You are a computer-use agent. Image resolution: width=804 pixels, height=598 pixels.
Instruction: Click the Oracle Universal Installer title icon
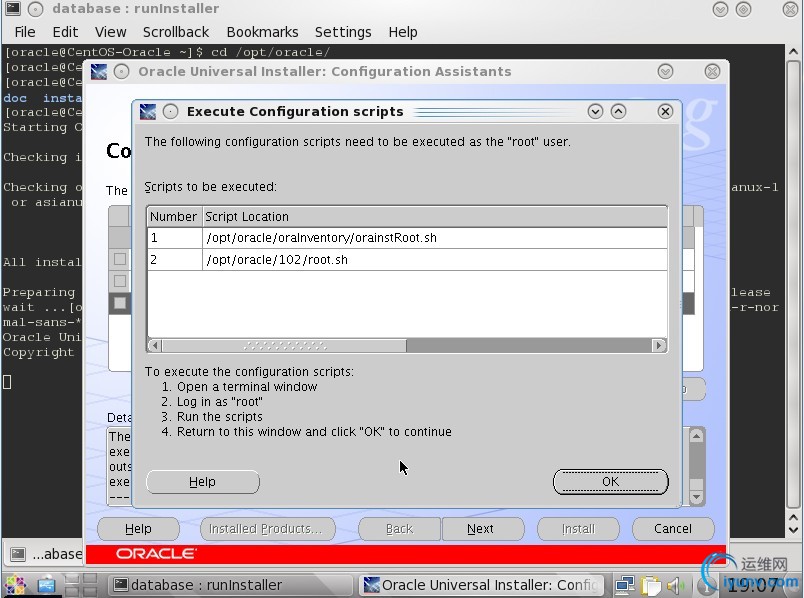coord(98,71)
